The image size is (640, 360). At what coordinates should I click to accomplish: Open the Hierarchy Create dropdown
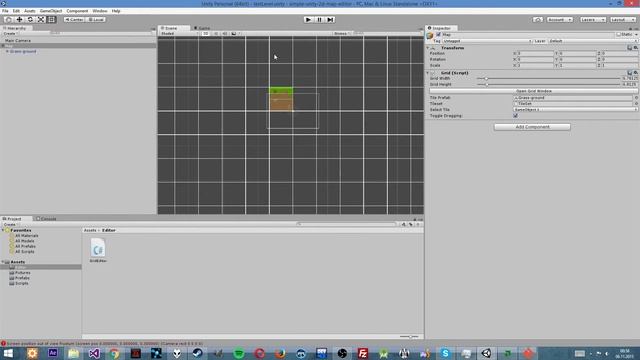[x=10, y=33]
